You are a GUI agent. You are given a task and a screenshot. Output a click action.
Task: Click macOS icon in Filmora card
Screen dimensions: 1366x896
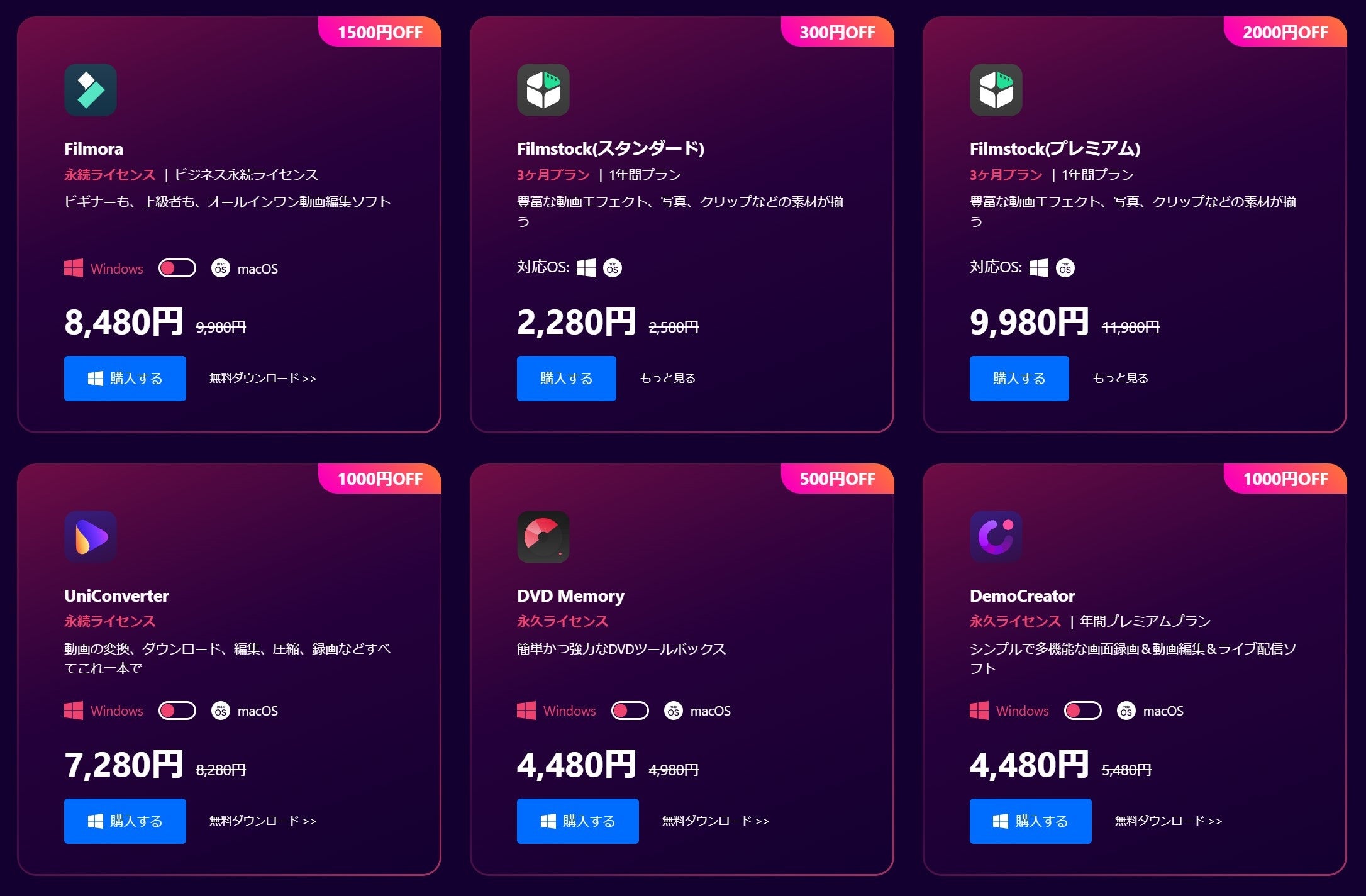(x=221, y=268)
